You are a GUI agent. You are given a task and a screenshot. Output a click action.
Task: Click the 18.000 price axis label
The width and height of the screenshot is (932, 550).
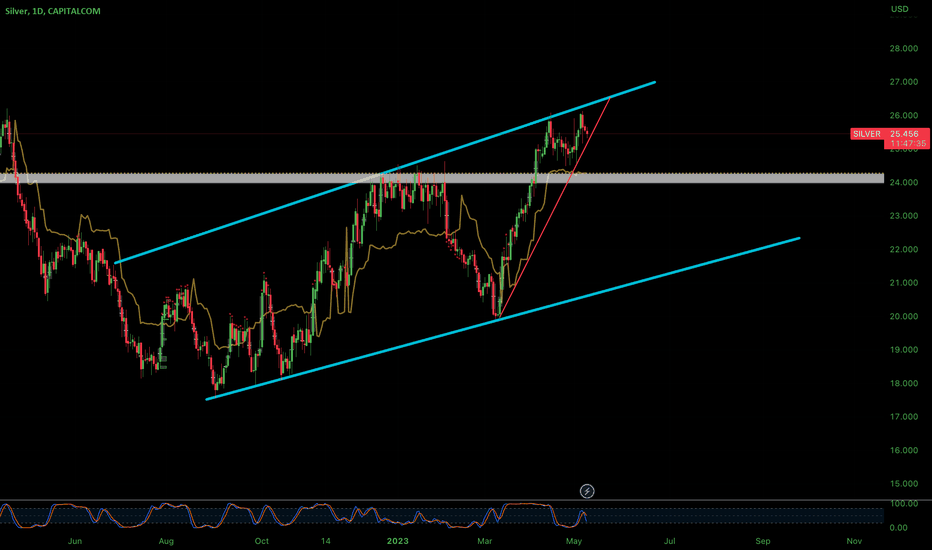click(903, 384)
